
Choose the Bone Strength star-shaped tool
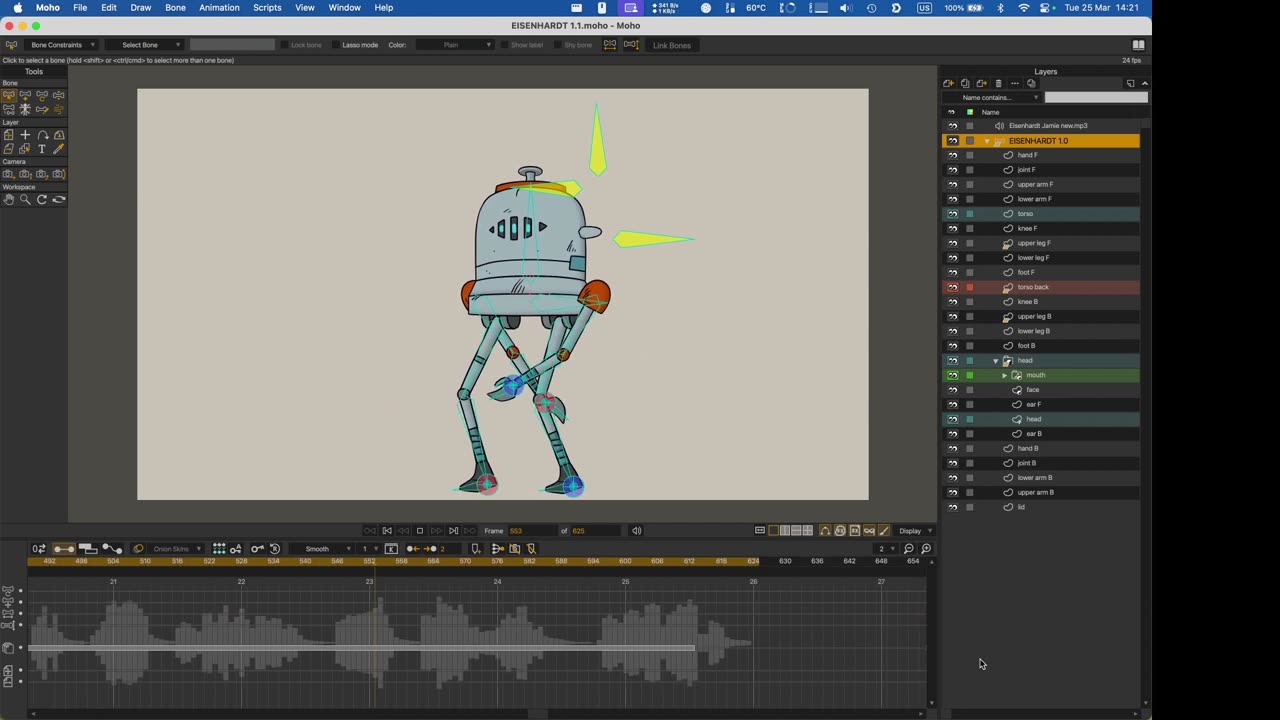[x=25, y=109]
